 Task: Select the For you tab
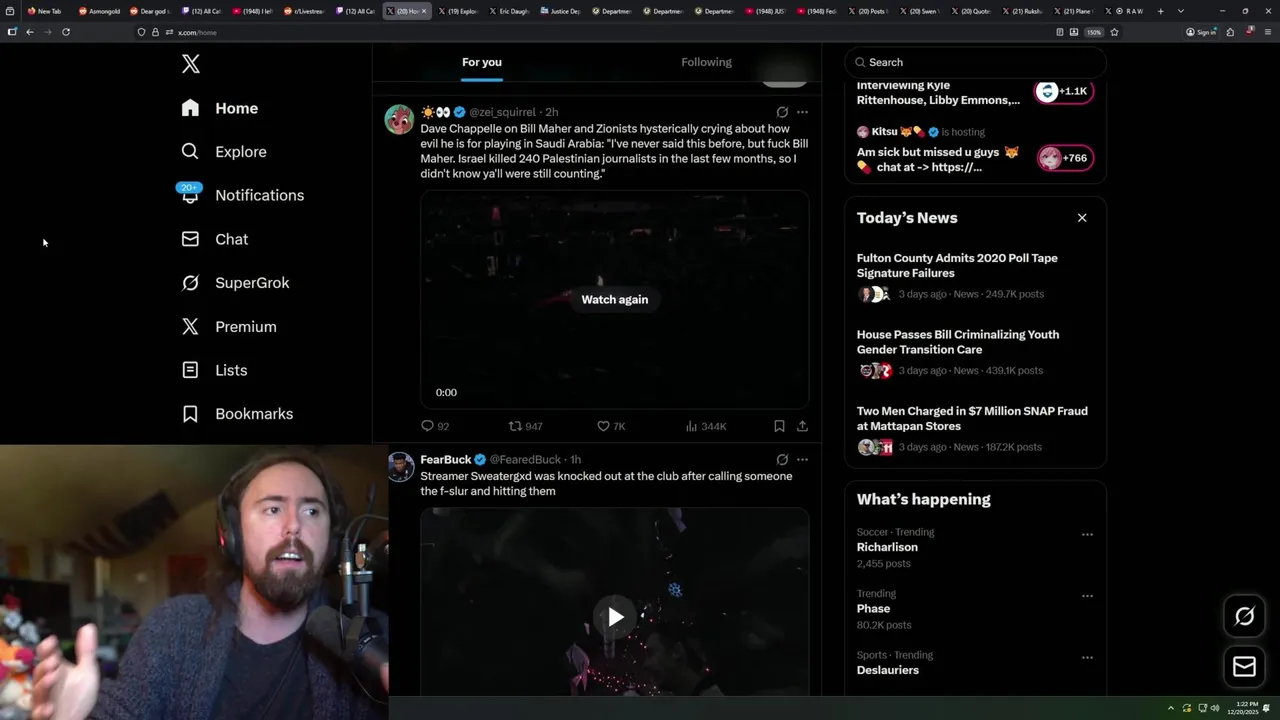click(482, 62)
